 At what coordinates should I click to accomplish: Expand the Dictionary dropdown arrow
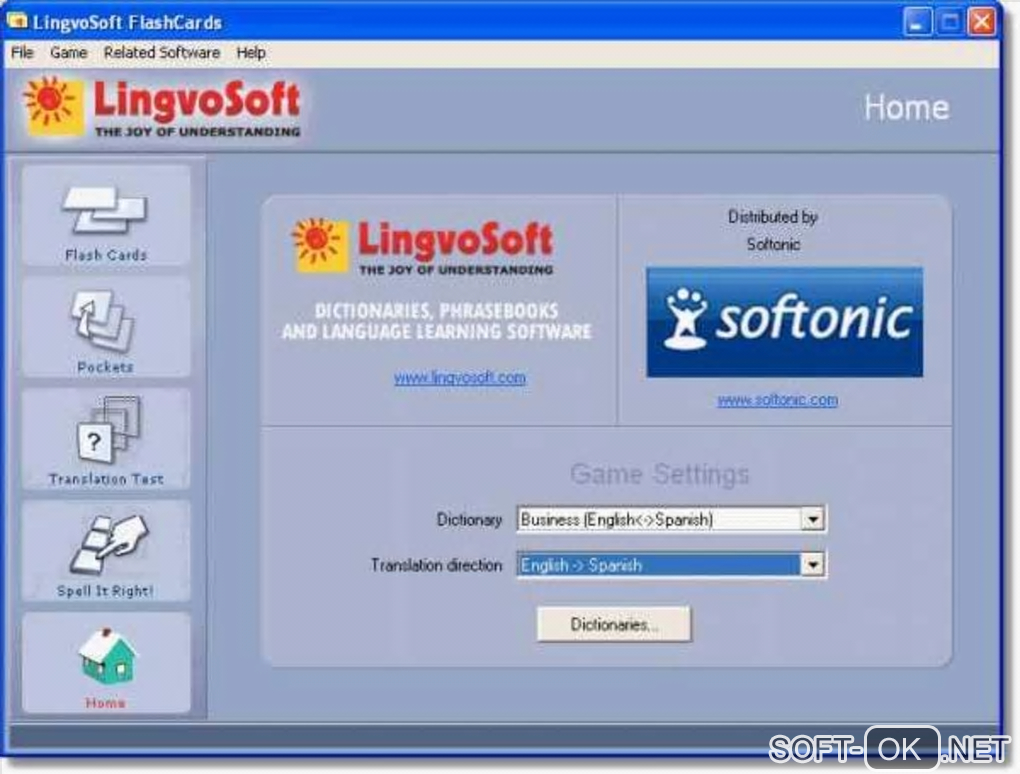tap(812, 519)
